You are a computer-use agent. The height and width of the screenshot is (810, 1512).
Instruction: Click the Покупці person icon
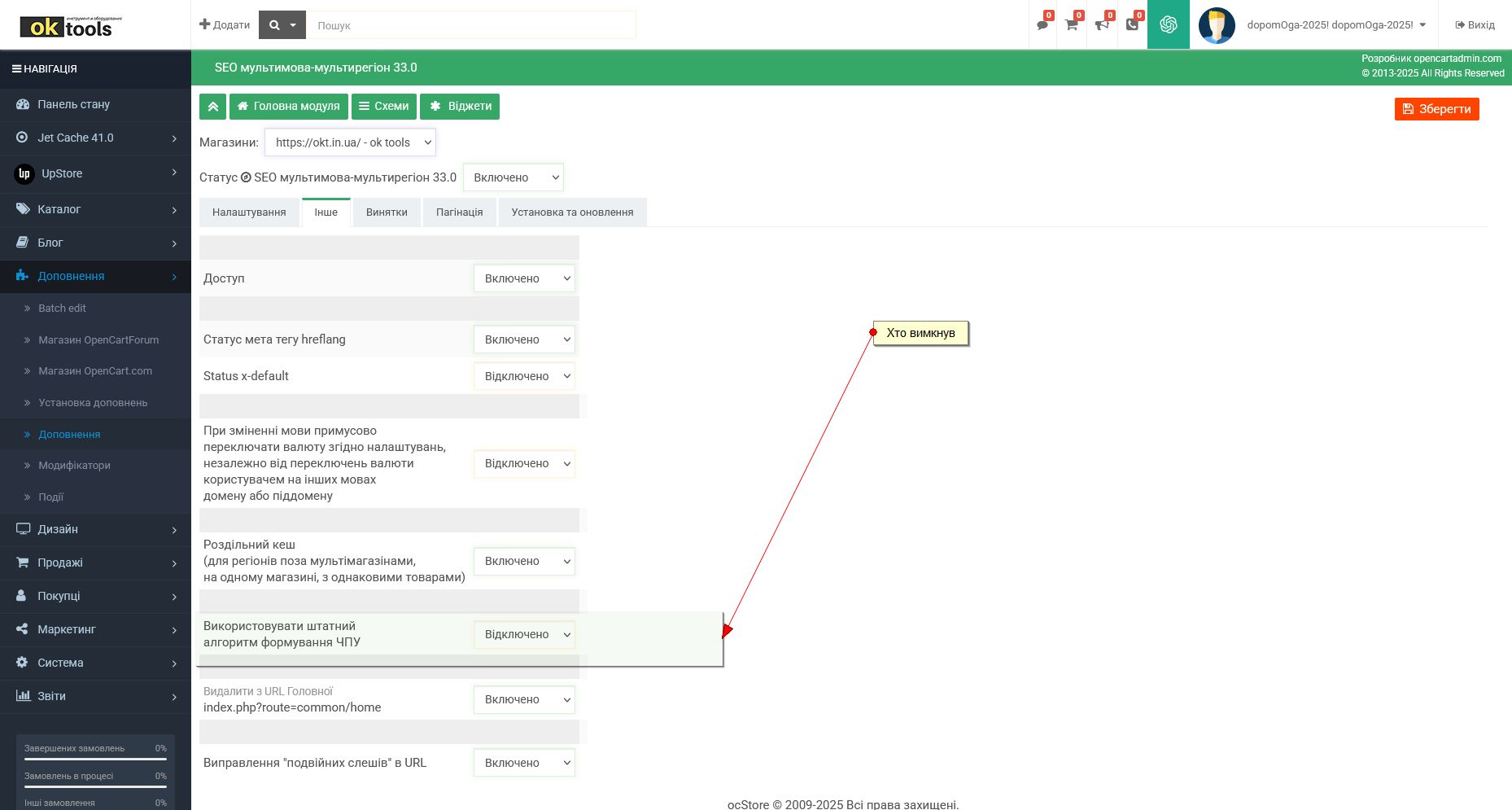coord(21,596)
